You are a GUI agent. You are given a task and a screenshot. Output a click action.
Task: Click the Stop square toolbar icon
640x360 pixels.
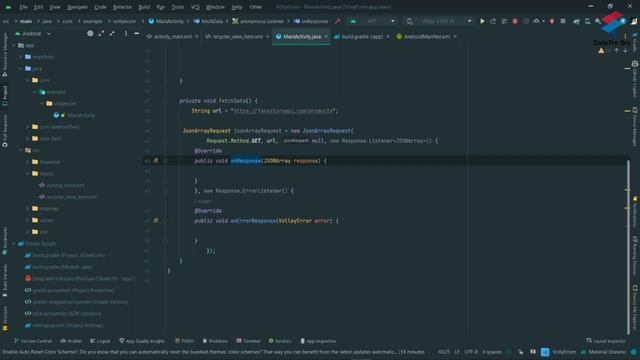pyautogui.click(x=563, y=21)
